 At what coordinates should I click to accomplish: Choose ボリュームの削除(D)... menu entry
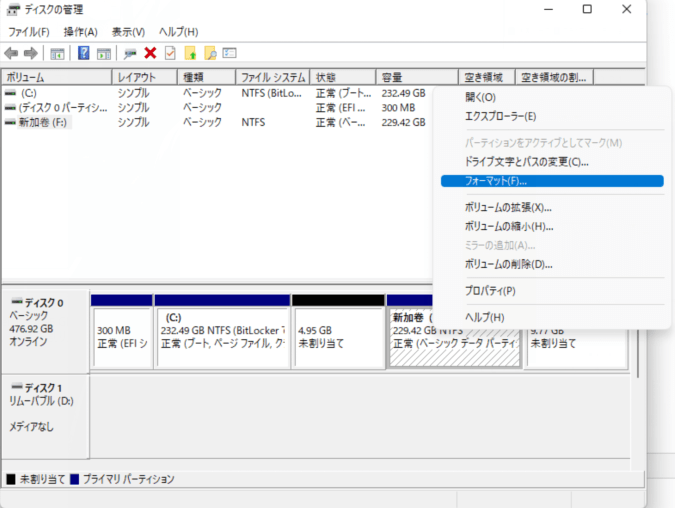[x=552, y=264]
